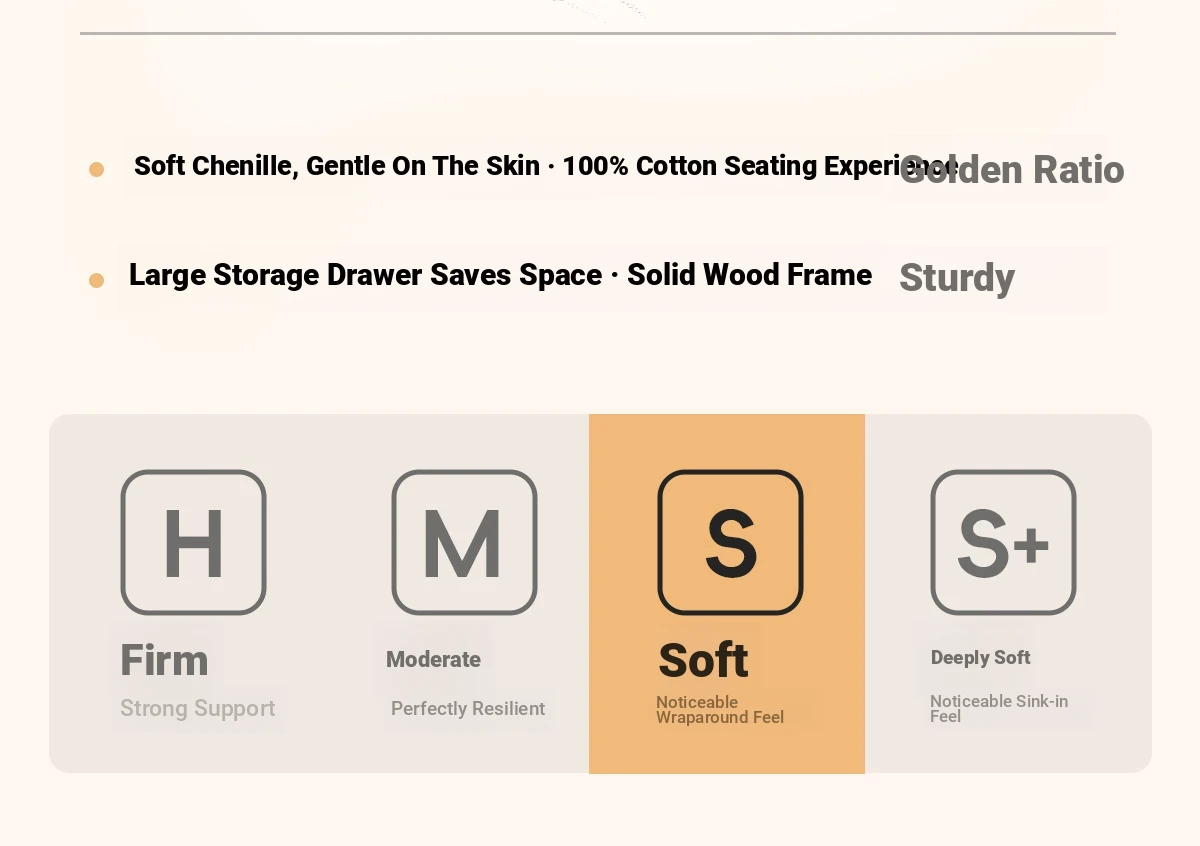Viewport: 1200px width, 846px height.
Task: Click the H firmness icon
Action: (193, 542)
